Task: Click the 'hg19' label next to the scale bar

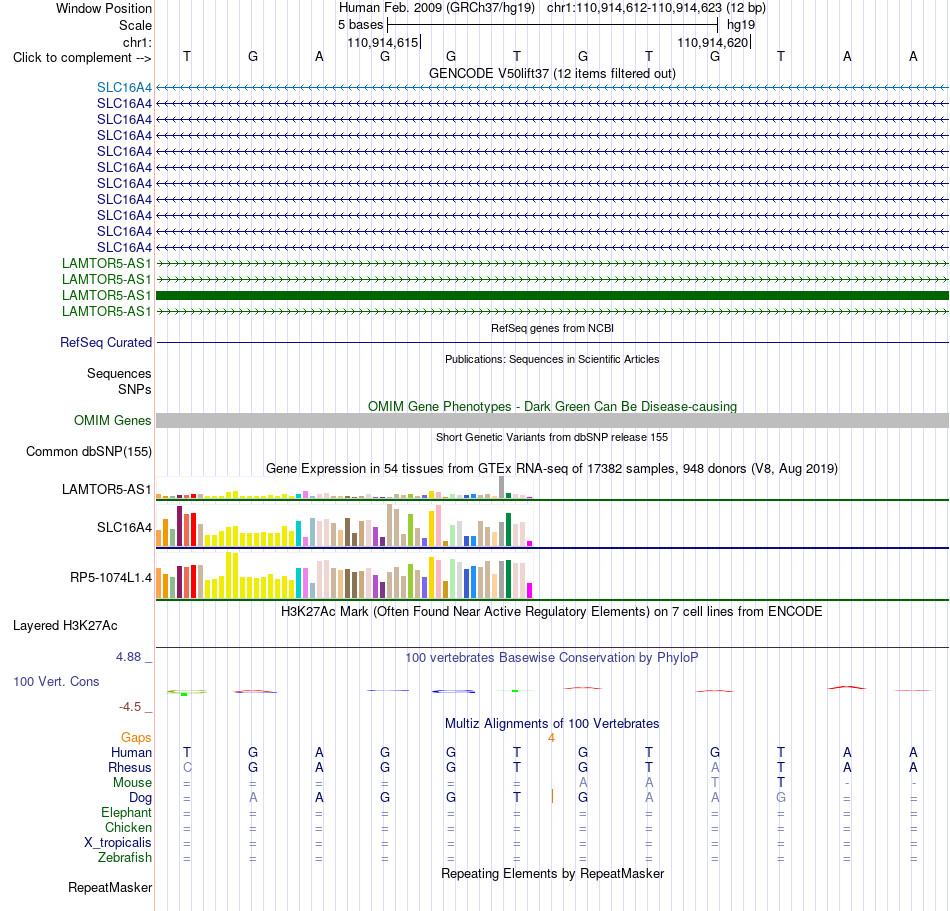Action: click(741, 25)
